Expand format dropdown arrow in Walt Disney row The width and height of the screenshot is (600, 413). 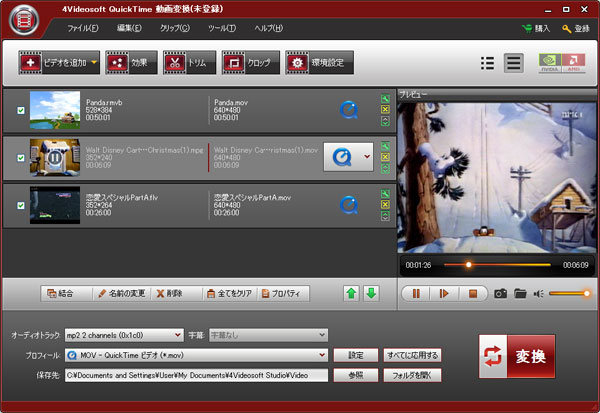[x=367, y=157]
